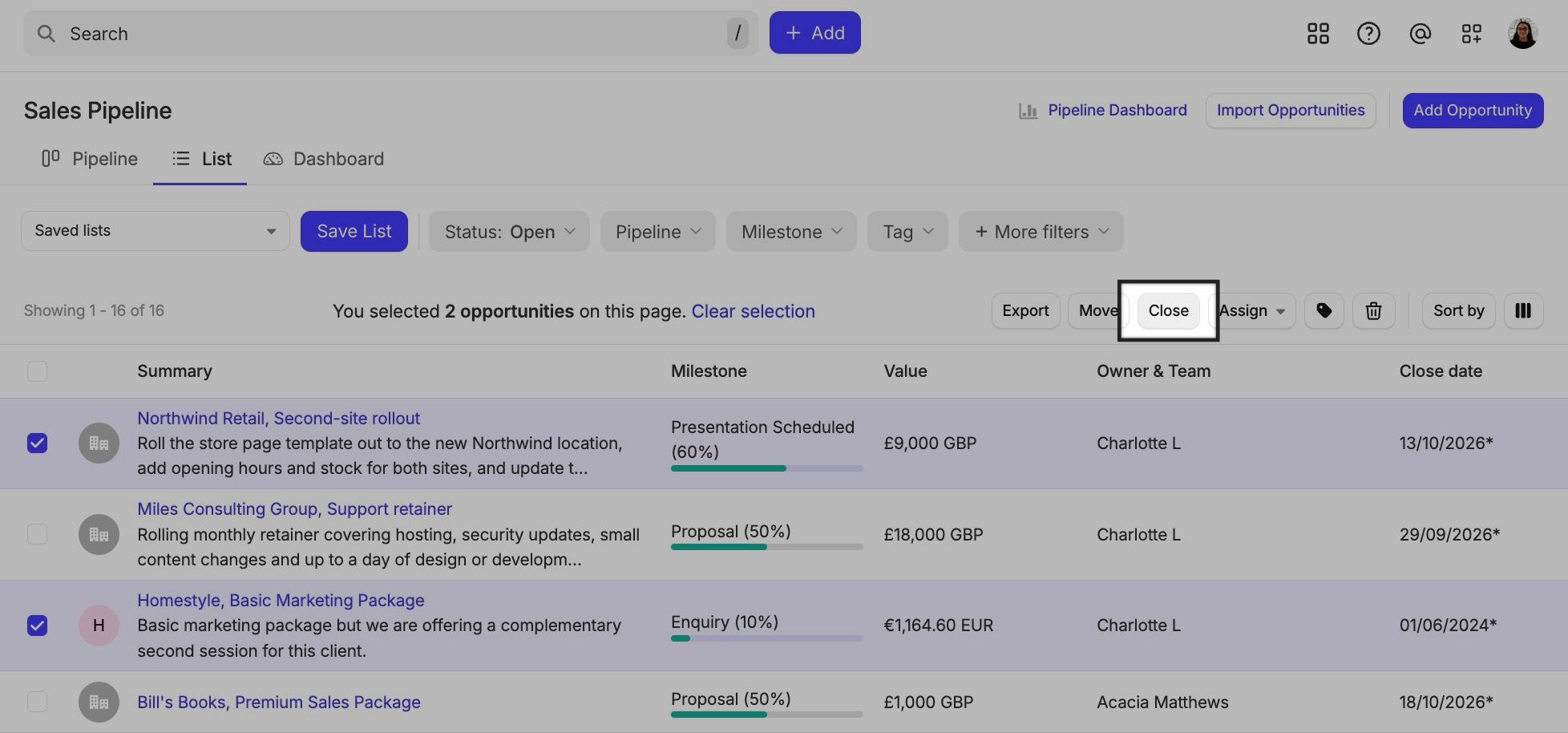Screen dimensions: 1568x733
Task: Select all rows with header checkbox
Action: [x=37, y=371]
